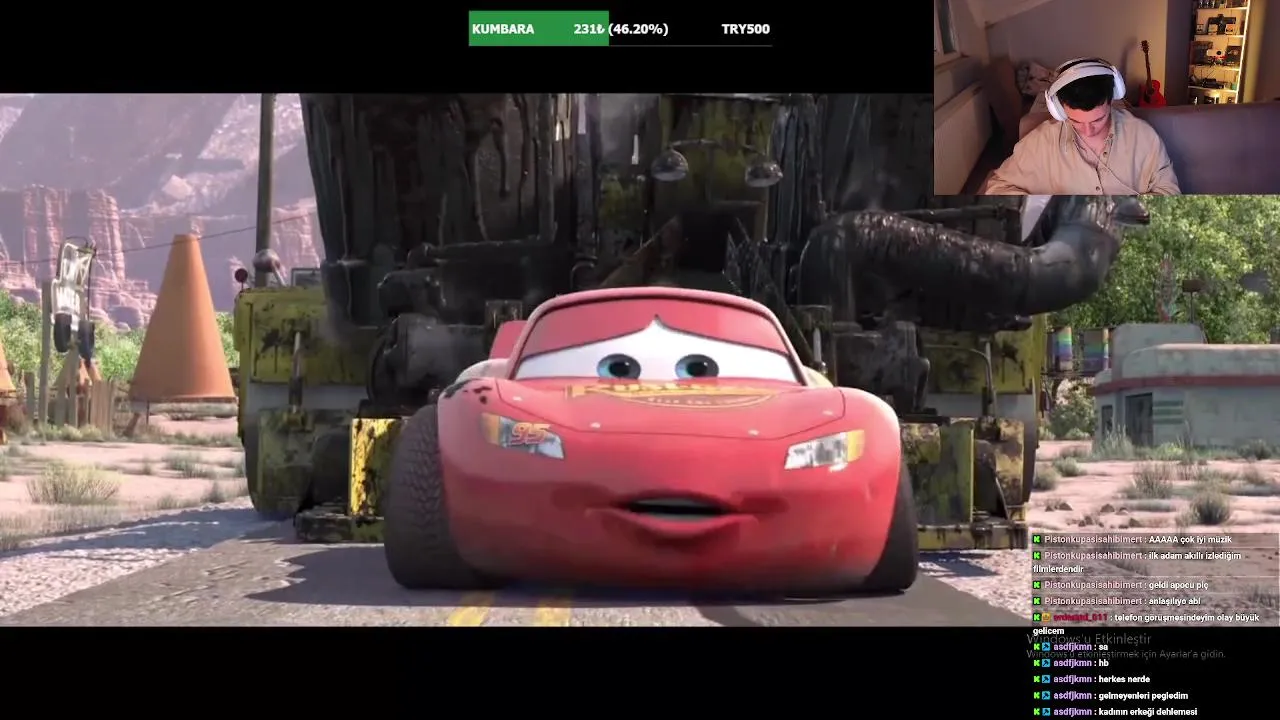The height and width of the screenshot is (720, 1280).
Task: Click the asdfjkmn message "herkes nerde"
Action: (x=1122, y=679)
